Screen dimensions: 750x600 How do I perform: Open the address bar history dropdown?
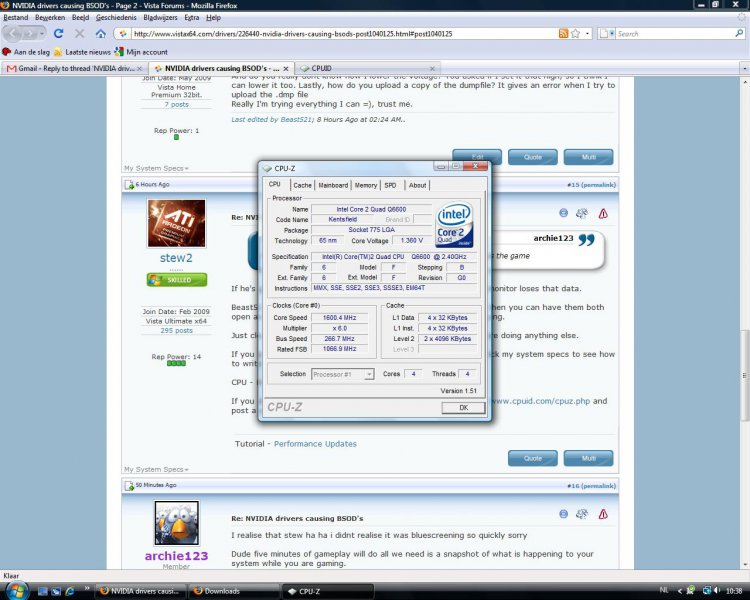pos(587,33)
